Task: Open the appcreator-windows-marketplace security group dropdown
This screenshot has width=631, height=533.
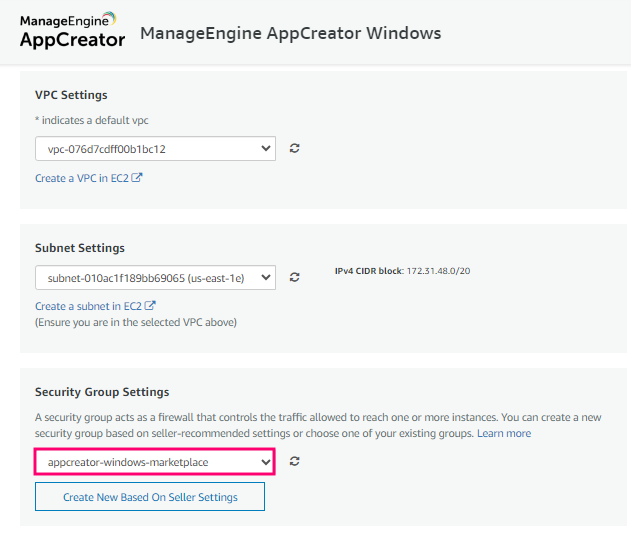Action: click(x=155, y=461)
